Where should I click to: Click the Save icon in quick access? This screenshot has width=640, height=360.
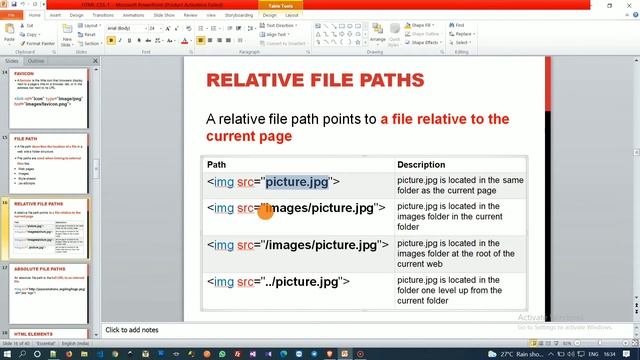click(x=14, y=4)
